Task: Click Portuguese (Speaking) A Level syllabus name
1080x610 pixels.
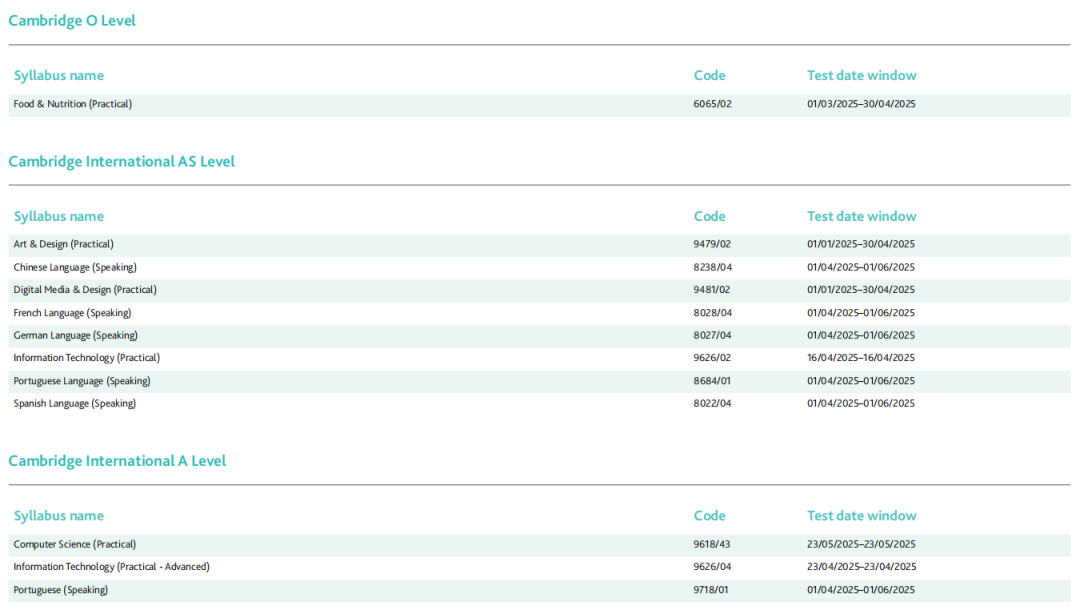Action: tap(61, 590)
